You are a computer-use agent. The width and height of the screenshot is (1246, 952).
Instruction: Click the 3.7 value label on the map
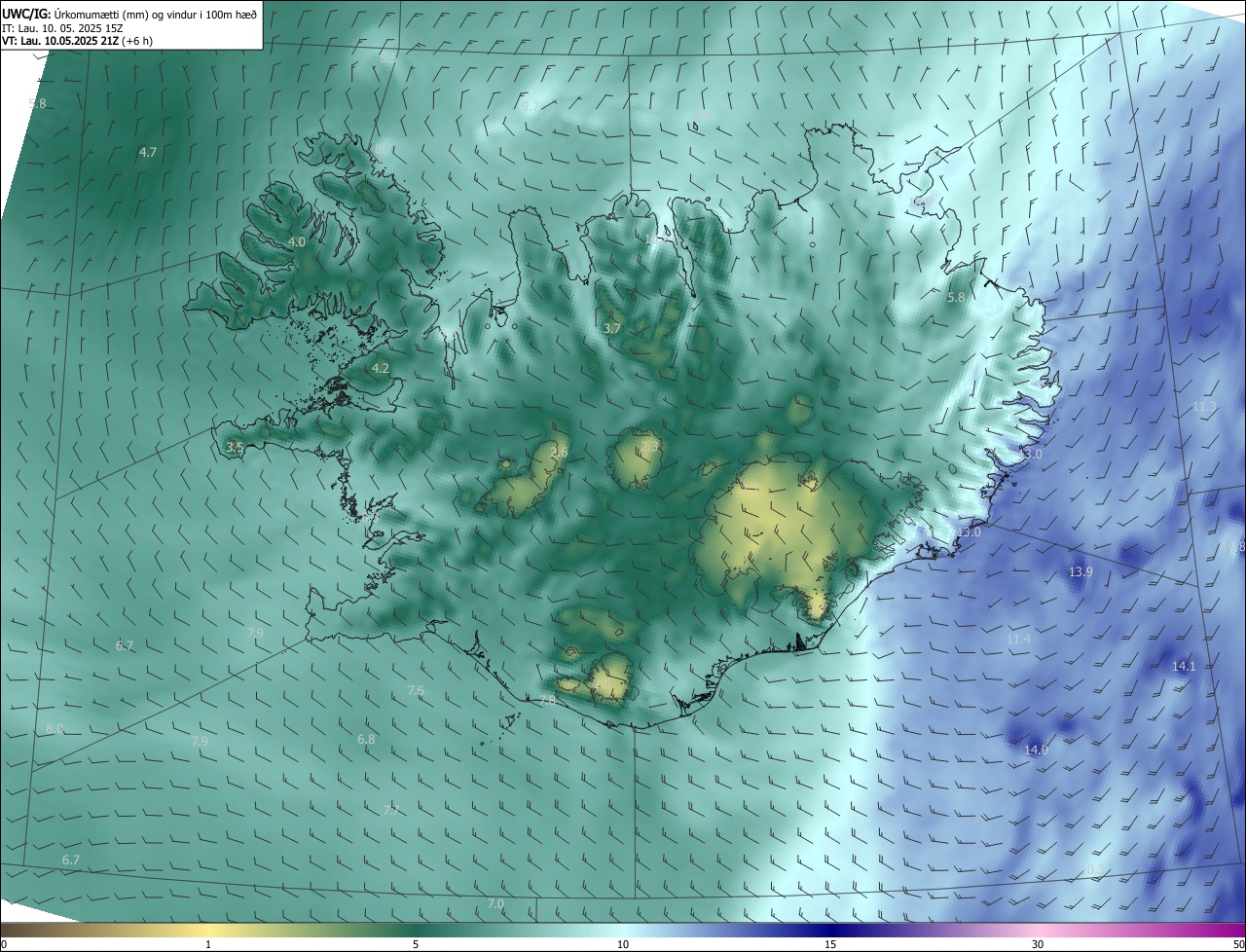point(612,329)
